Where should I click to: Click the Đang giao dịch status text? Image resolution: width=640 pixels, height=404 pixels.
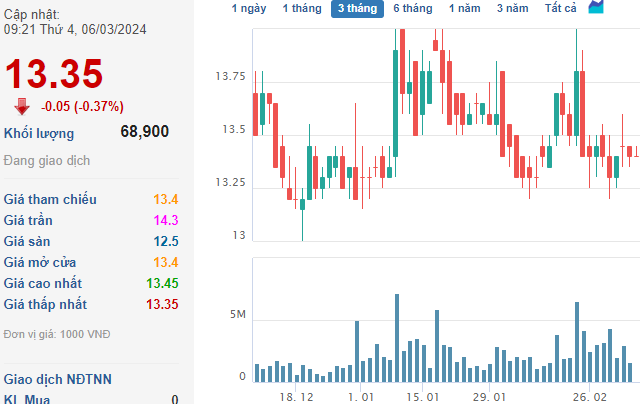[47, 160]
